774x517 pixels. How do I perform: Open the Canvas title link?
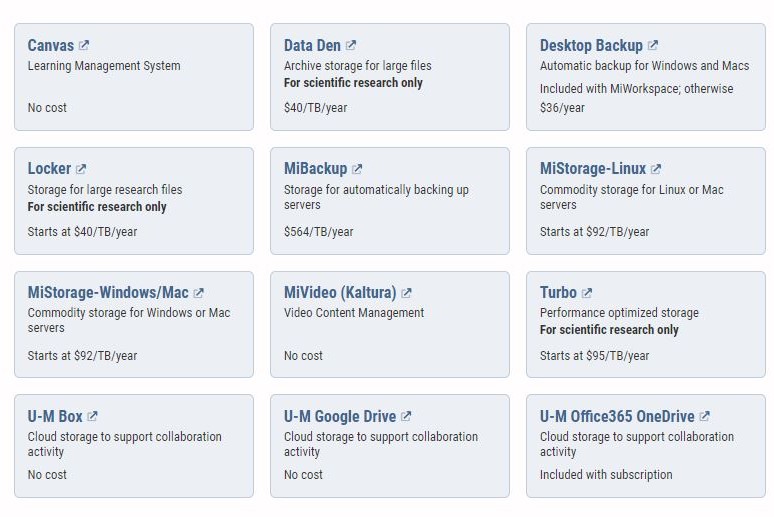tap(51, 45)
